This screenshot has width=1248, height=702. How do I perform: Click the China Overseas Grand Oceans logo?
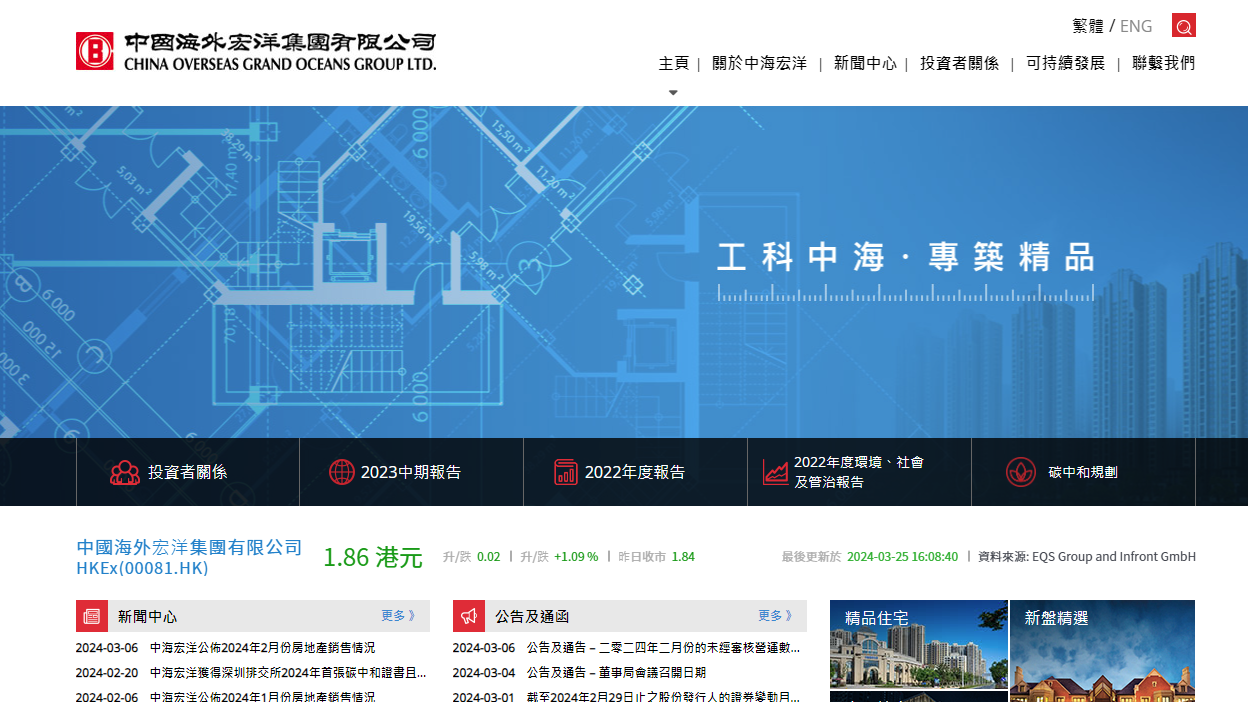pyautogui.click(x=255, y=50)
